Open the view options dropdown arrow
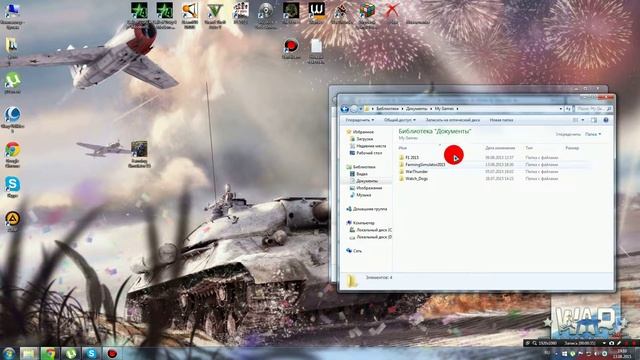Viewport: 640px width, 360px height. pyautogui.click(x=582, y=120)
